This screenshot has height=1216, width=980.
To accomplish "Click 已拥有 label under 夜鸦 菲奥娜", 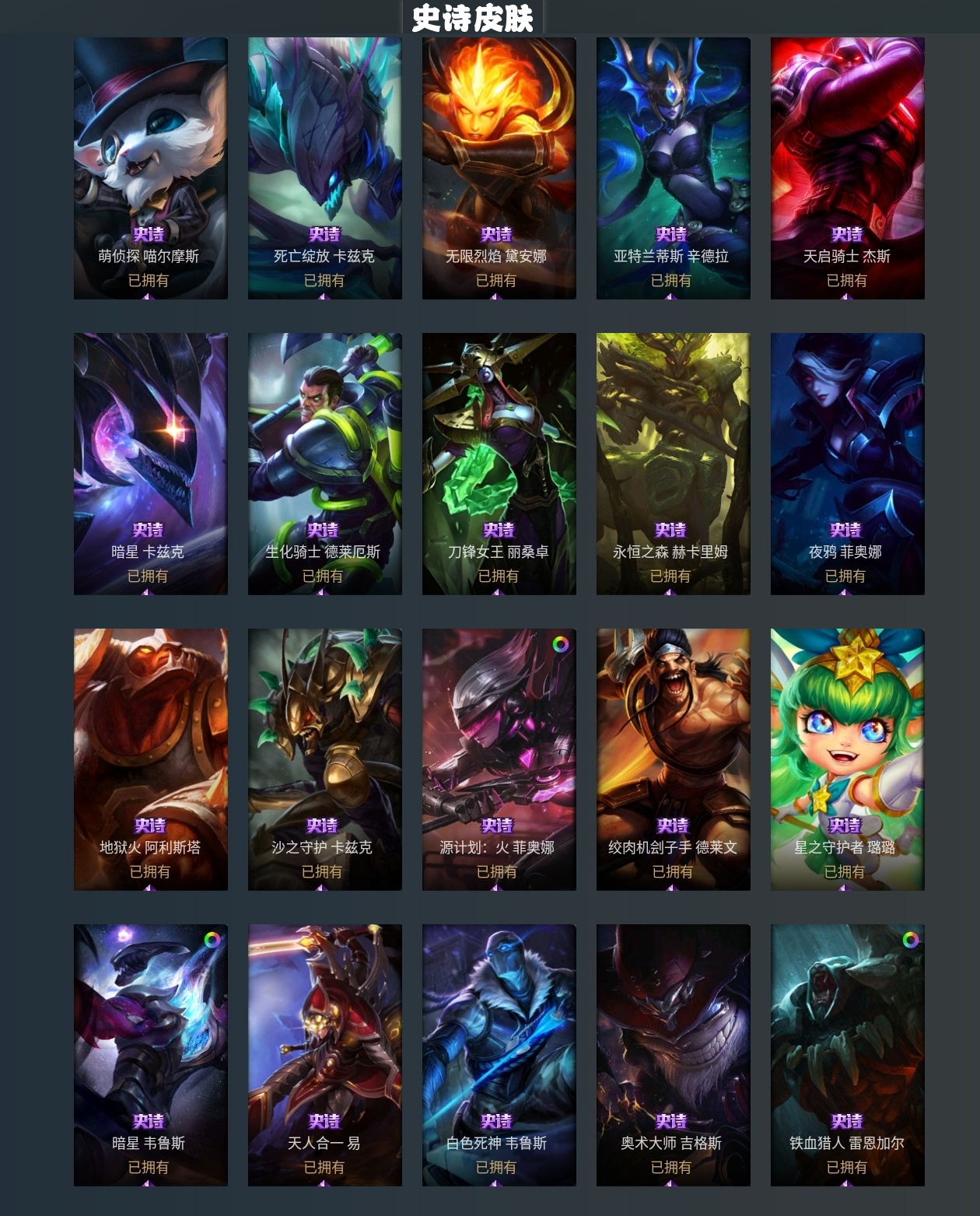I will 845,576.
